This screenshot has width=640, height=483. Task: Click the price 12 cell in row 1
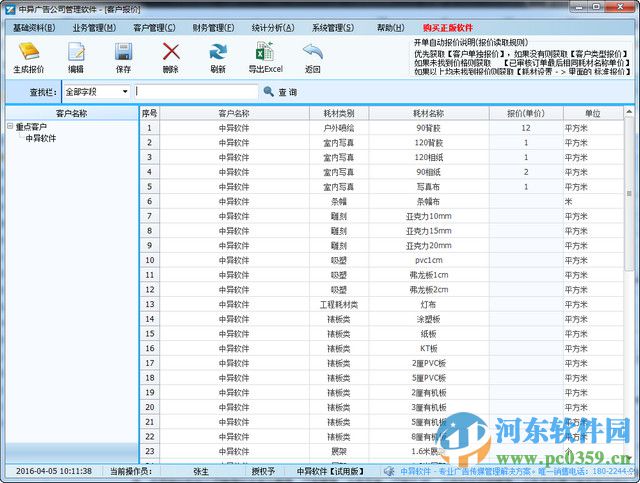coord(526,128)
